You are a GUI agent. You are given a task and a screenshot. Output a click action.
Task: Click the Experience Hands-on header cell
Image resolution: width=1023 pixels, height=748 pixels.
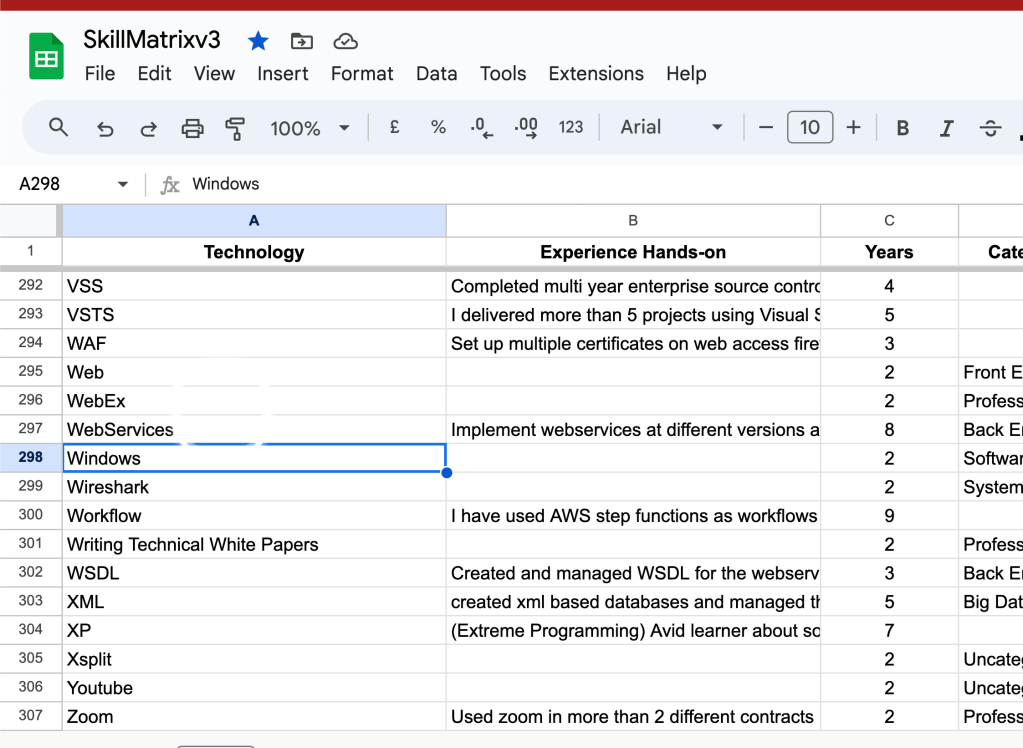tap(633, 252)
